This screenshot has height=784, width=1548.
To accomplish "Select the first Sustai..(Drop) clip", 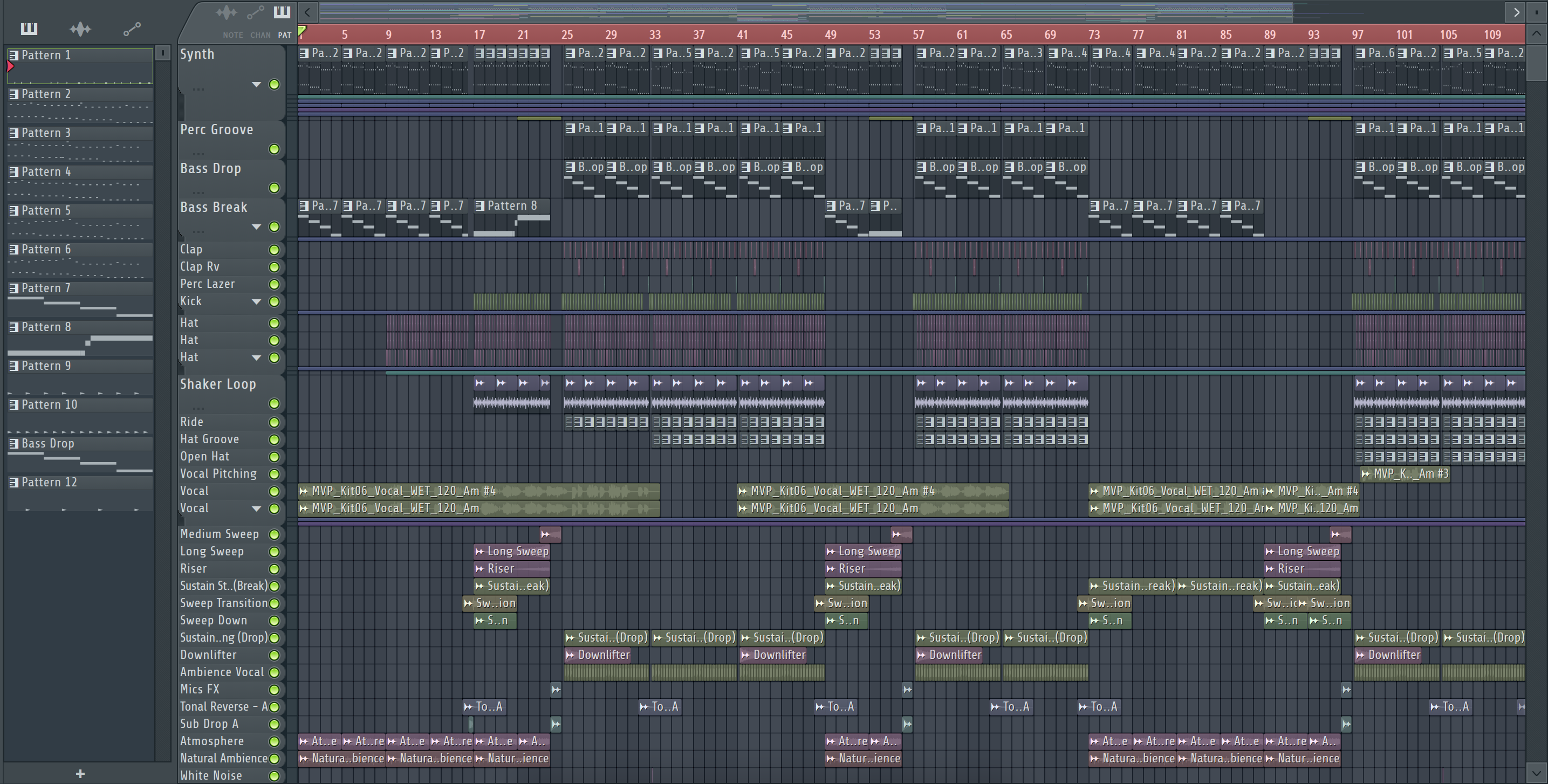I will (606, 637).
